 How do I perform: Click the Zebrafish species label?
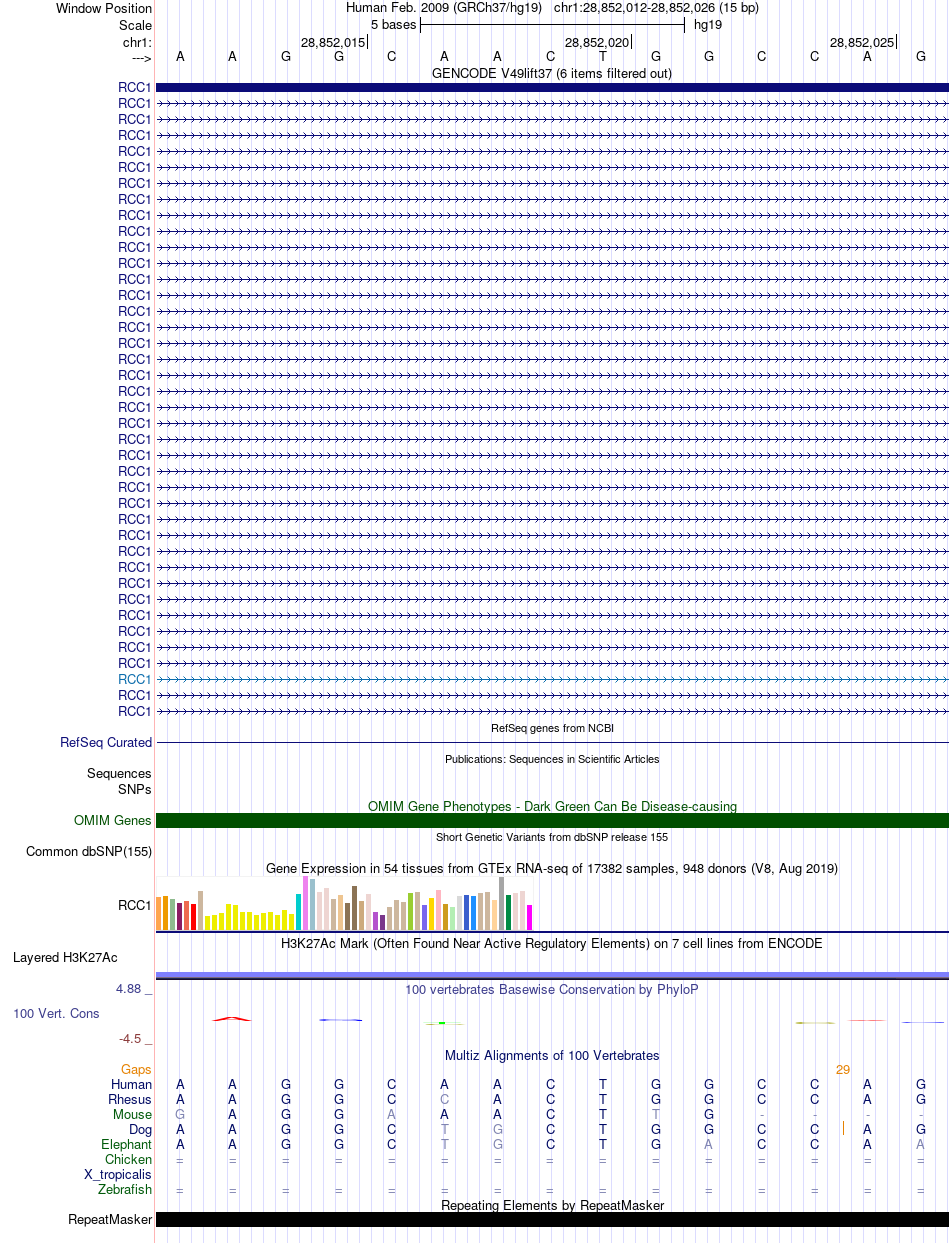(x=125, y=1190)
